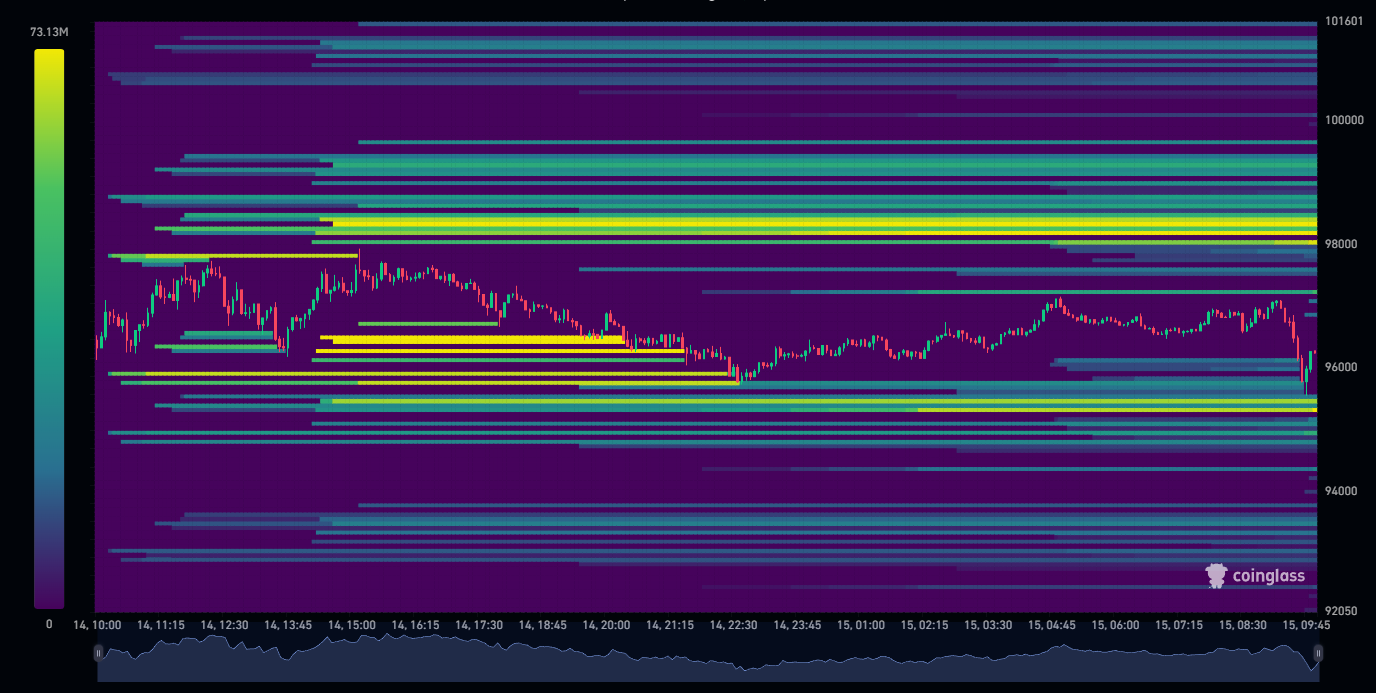Click the '15, 07:15' time axis label
Screen dimensions: 1376x693
1179,625
